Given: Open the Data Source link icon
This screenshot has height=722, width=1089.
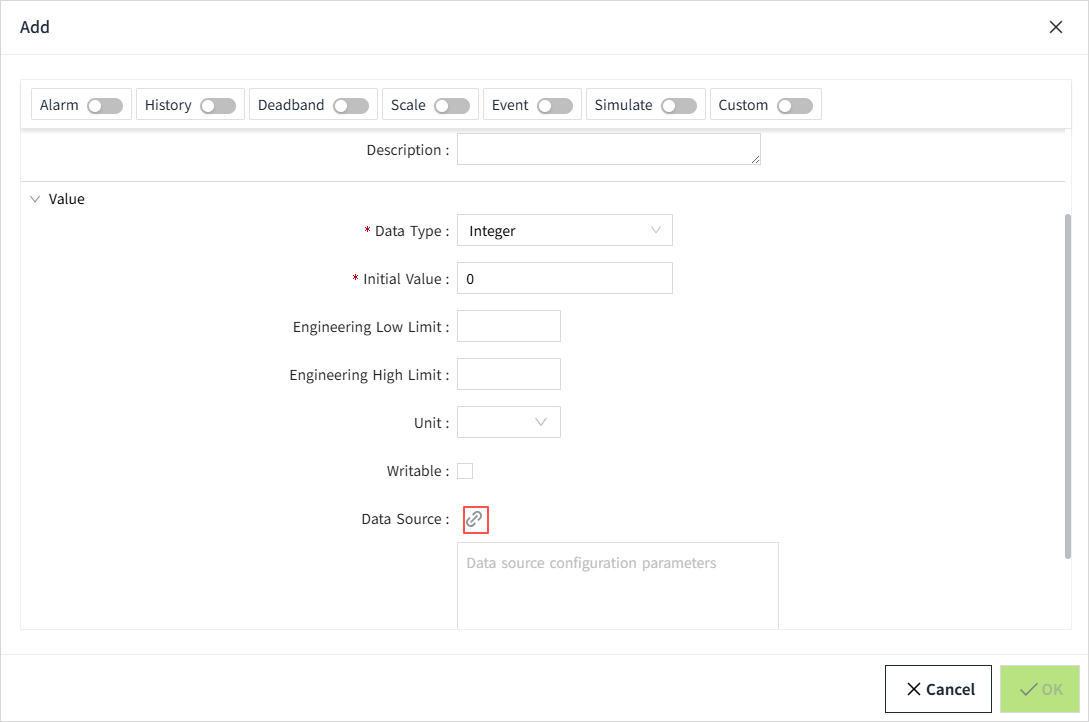Looking at the screenshot, I should tap(475, 519).
